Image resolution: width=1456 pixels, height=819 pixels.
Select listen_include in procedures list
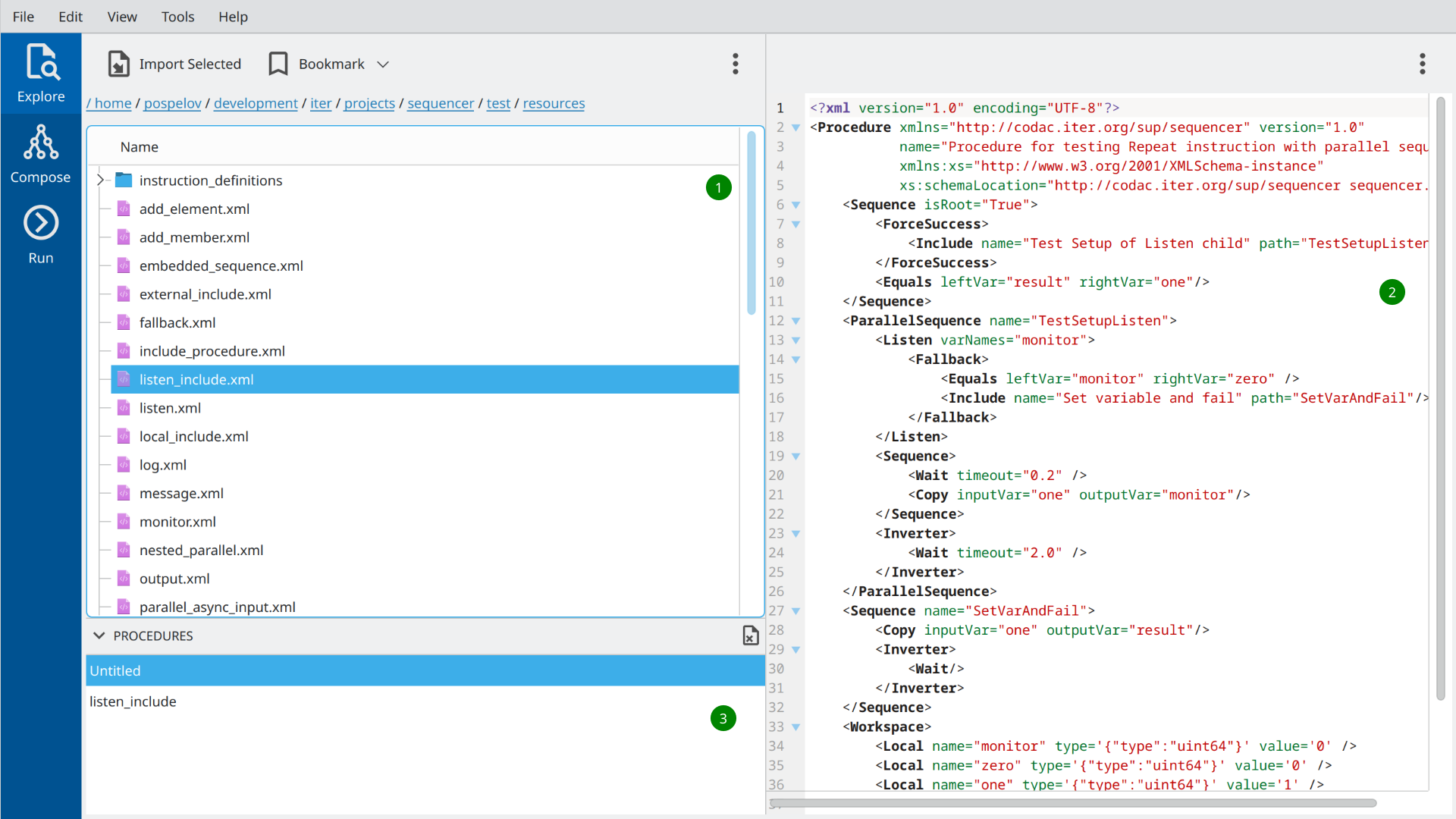coord(133,701)
